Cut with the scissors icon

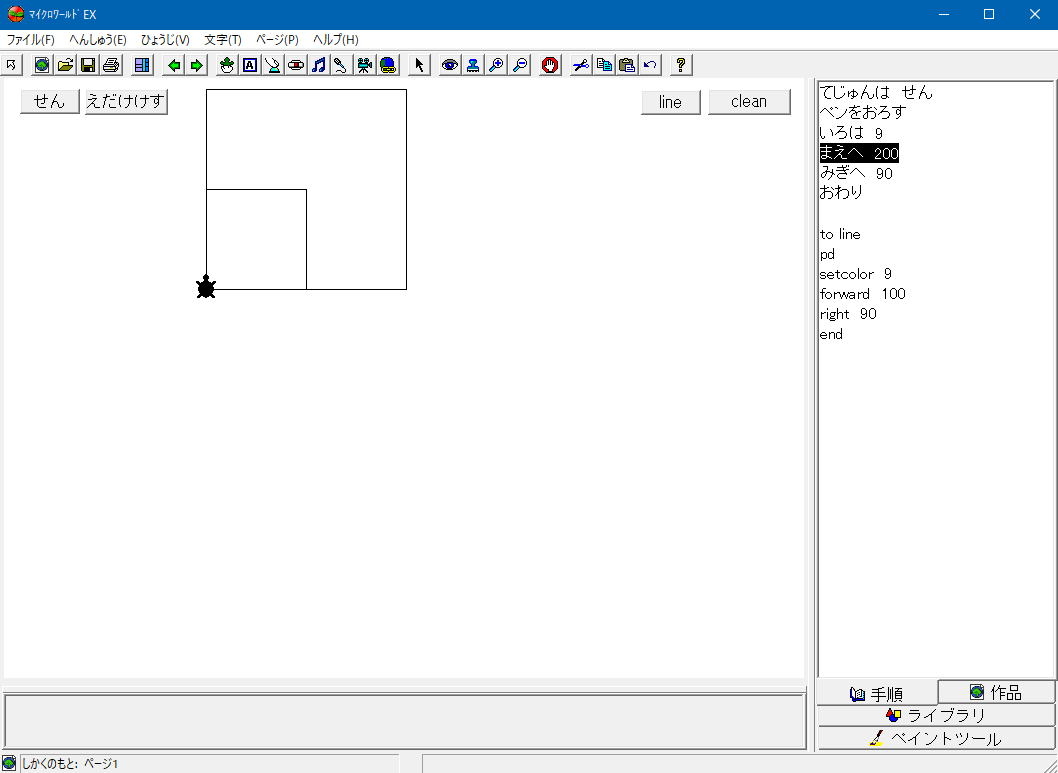point(581,65)
